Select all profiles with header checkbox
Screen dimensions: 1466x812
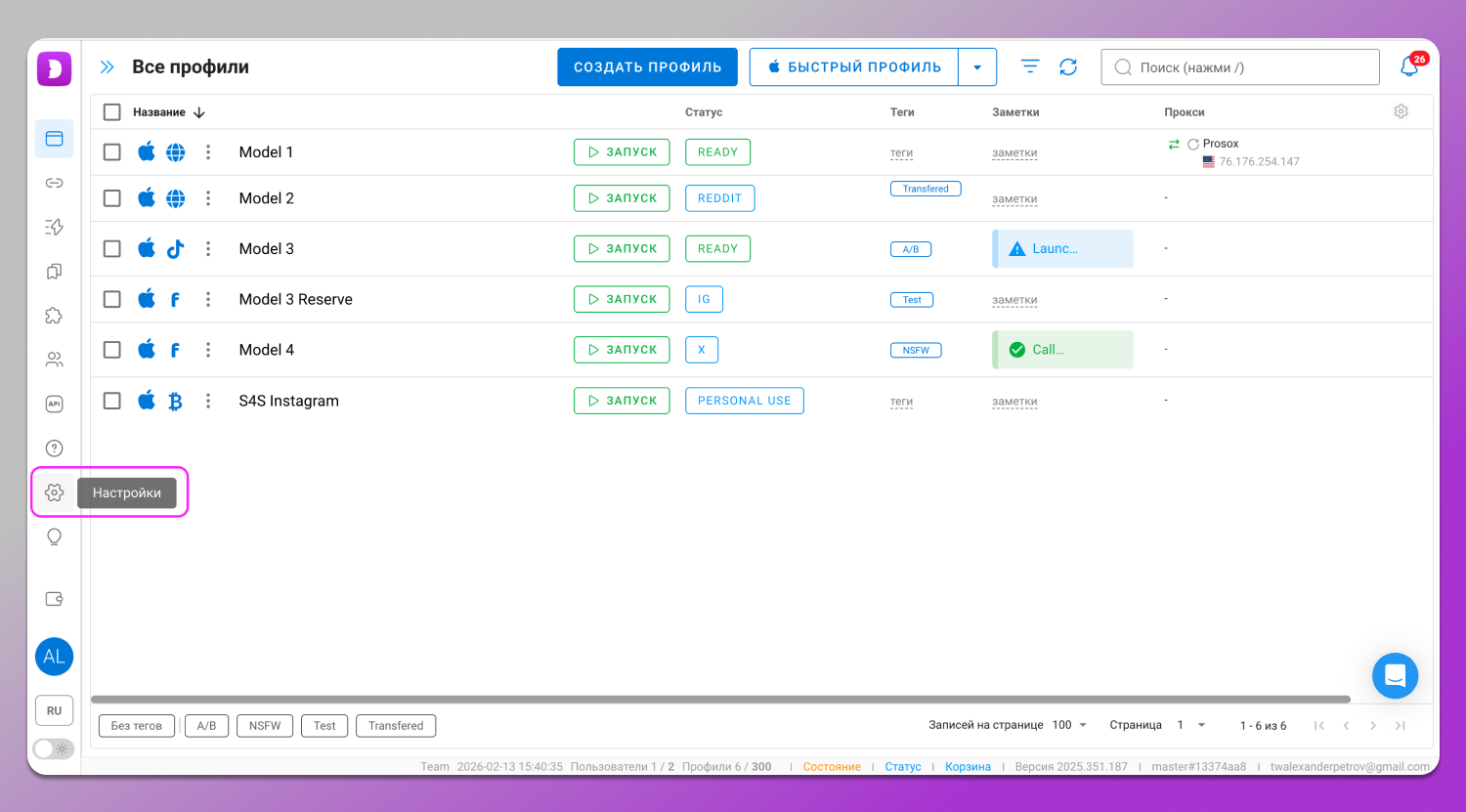(x=112, y=112)
